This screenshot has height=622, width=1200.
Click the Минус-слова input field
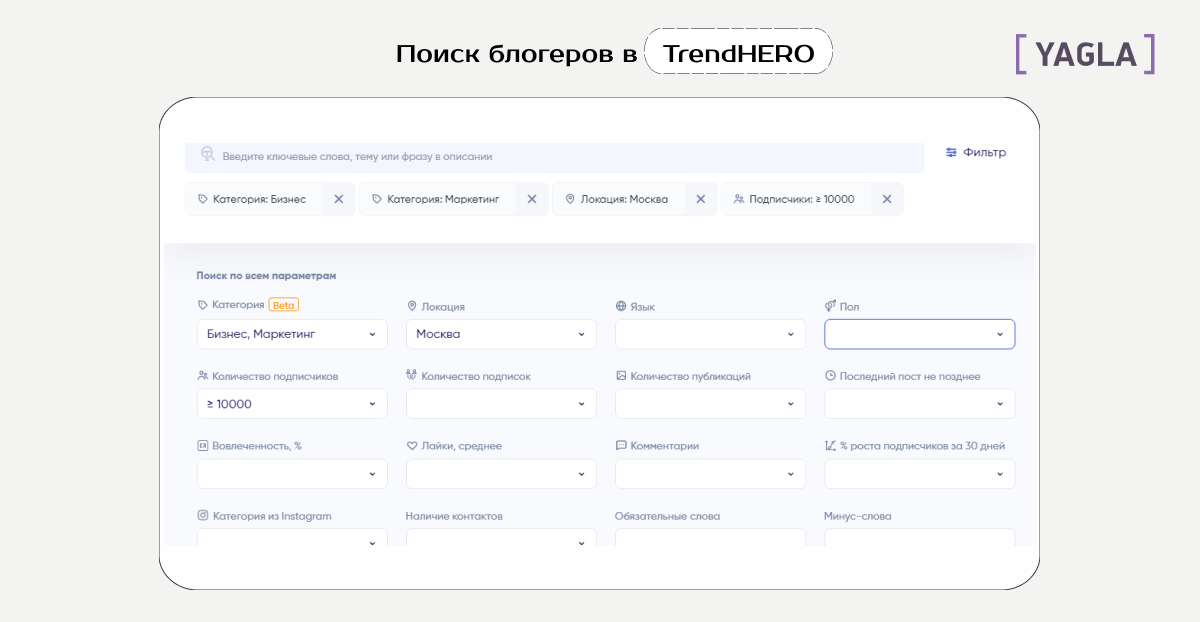point(919,538)
